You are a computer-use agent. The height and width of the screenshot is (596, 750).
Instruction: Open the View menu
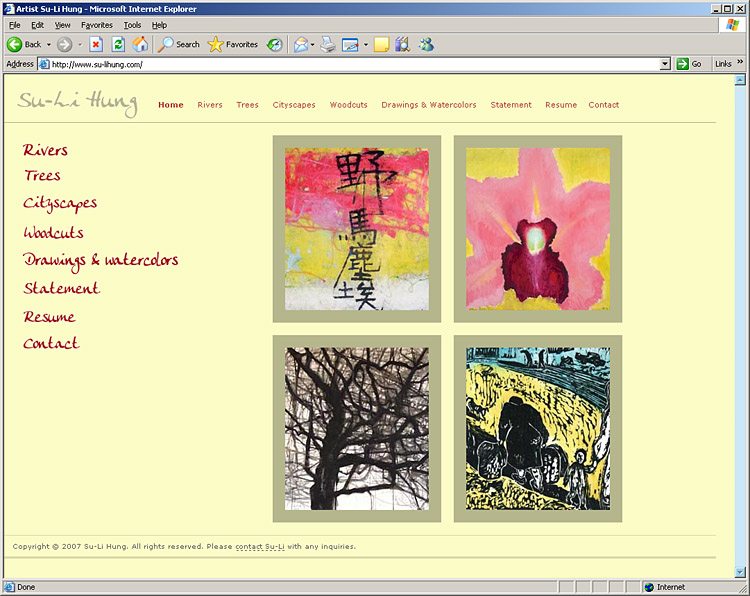[x=62, y=25]
